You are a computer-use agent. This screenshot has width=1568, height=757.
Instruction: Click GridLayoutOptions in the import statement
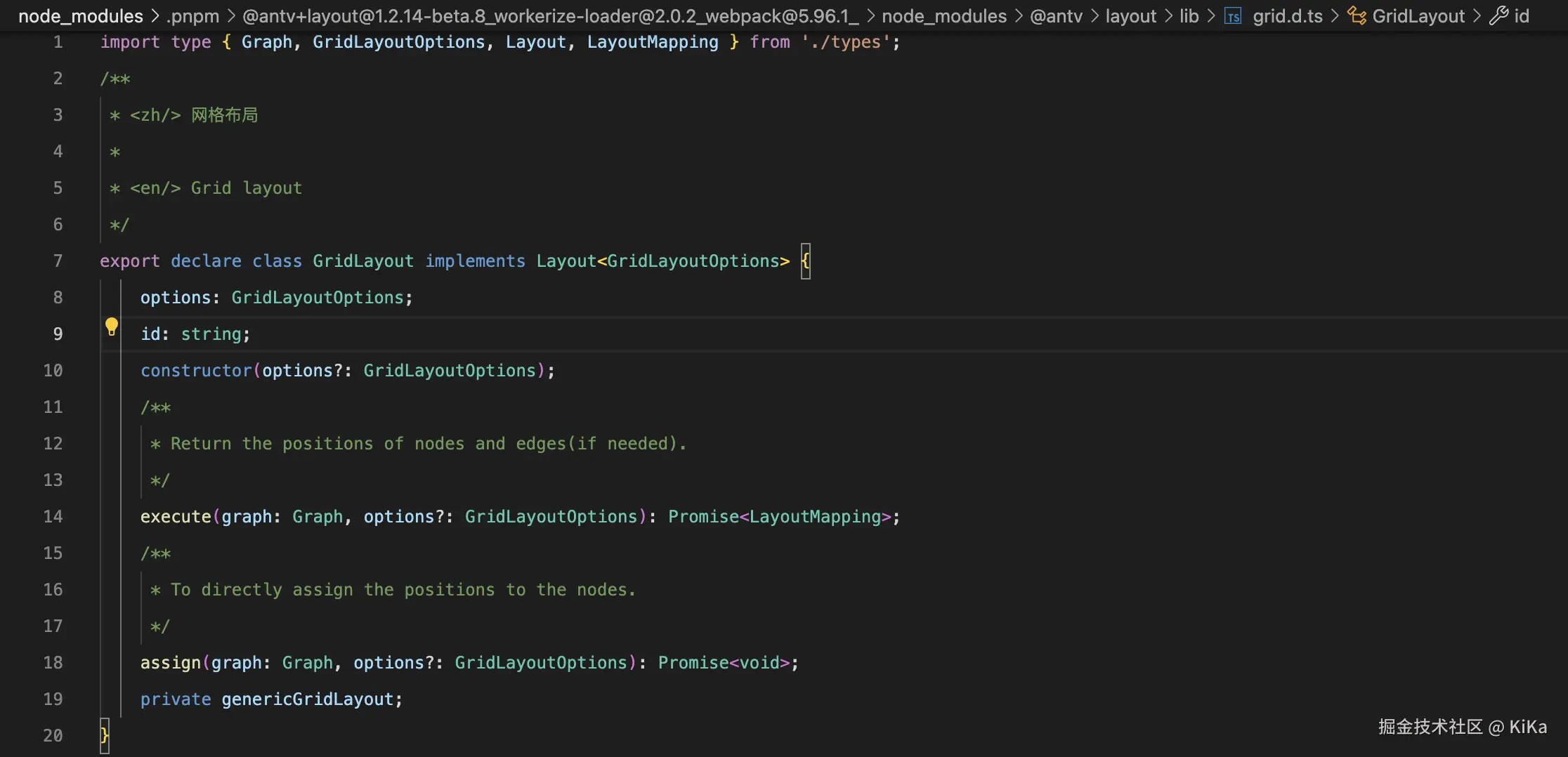coord(398,42)
